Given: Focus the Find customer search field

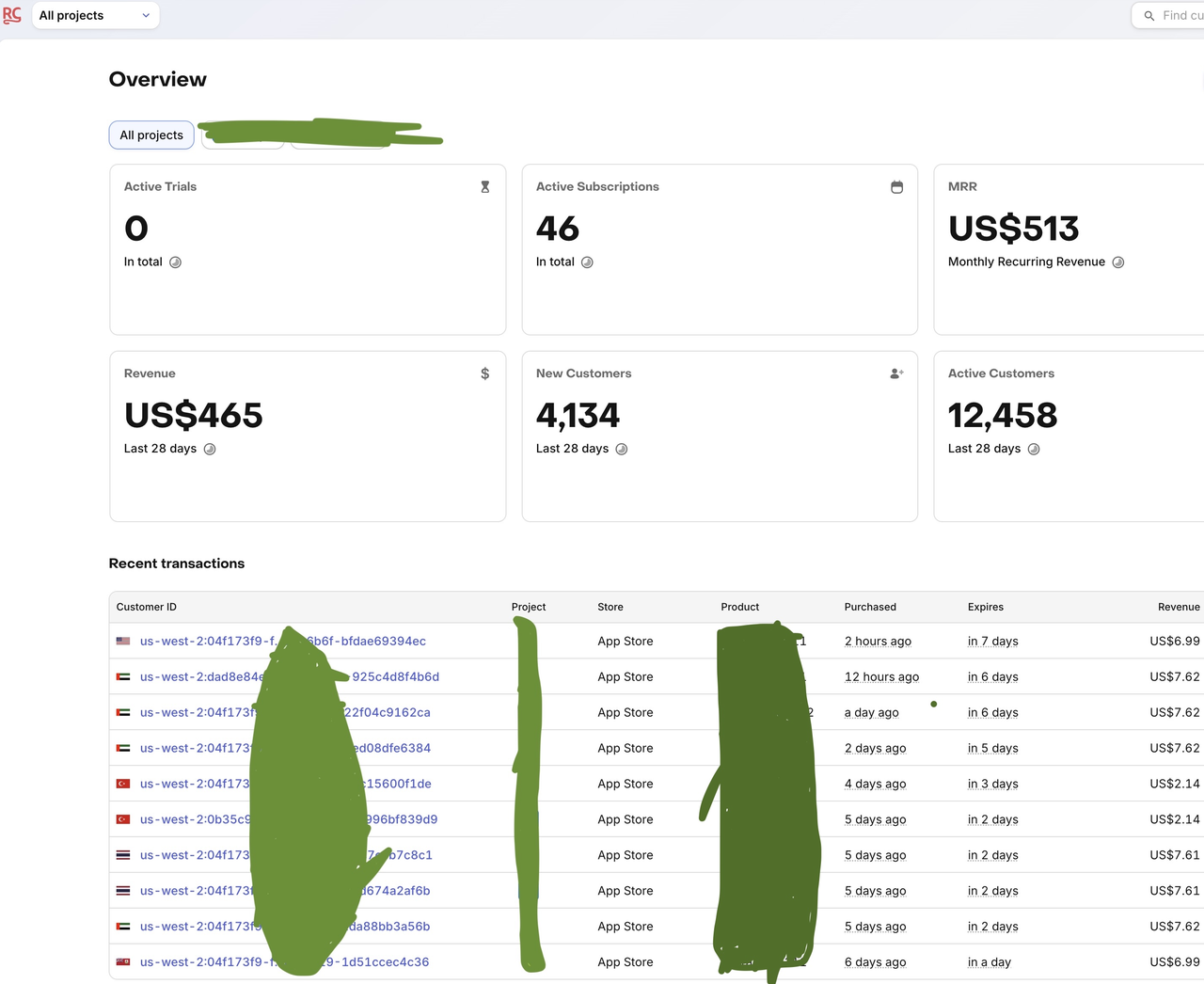Looking at the screenshot, I should click(1168, 15).
